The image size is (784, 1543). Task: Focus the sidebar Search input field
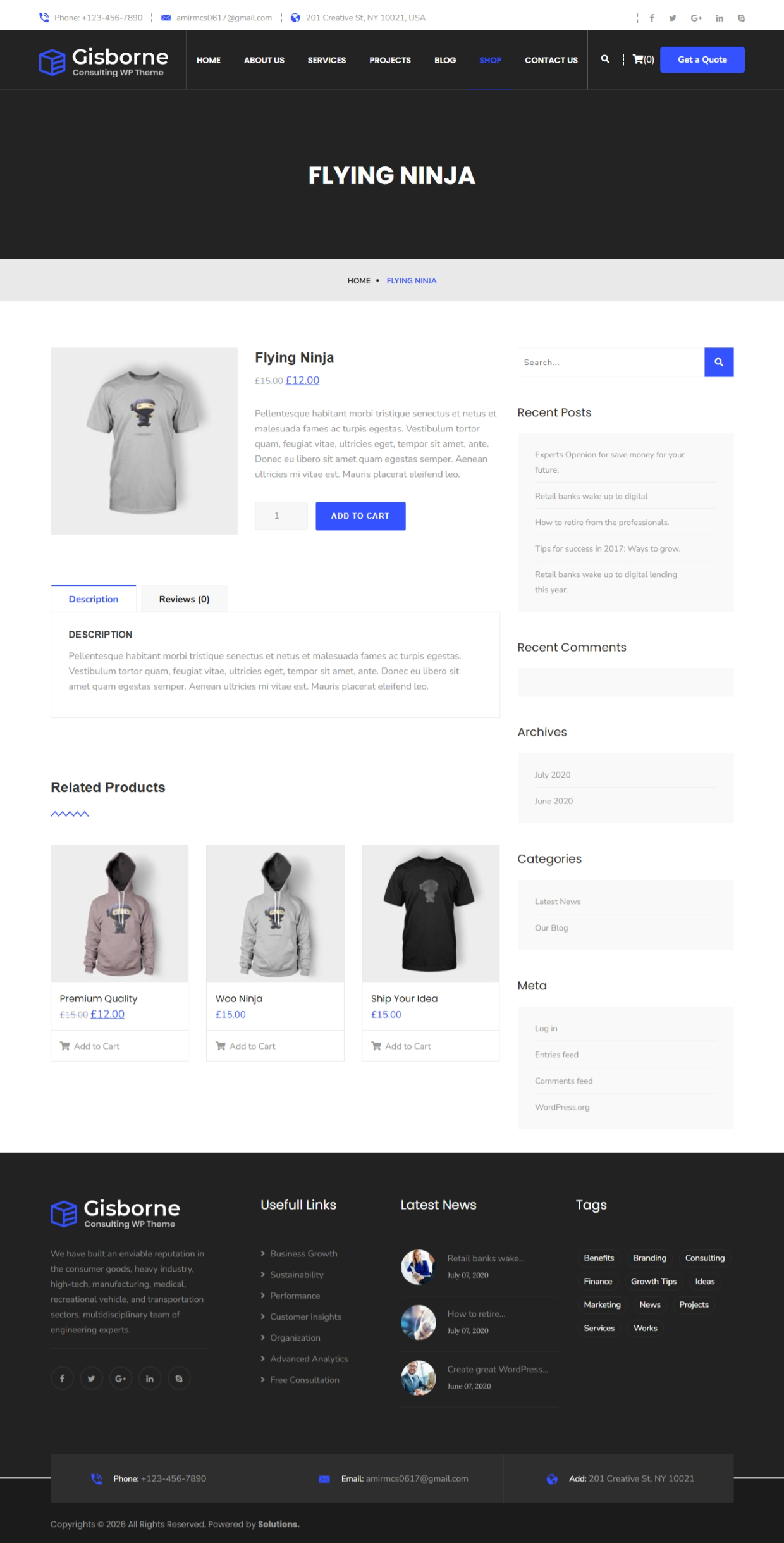pyautogui.click(x=611, y=362)
